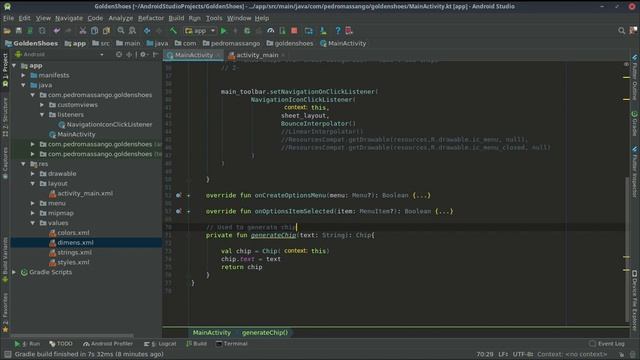Click the Paste toolbar icon
Viewport: 640px width, 360px height.
[107, 31]
